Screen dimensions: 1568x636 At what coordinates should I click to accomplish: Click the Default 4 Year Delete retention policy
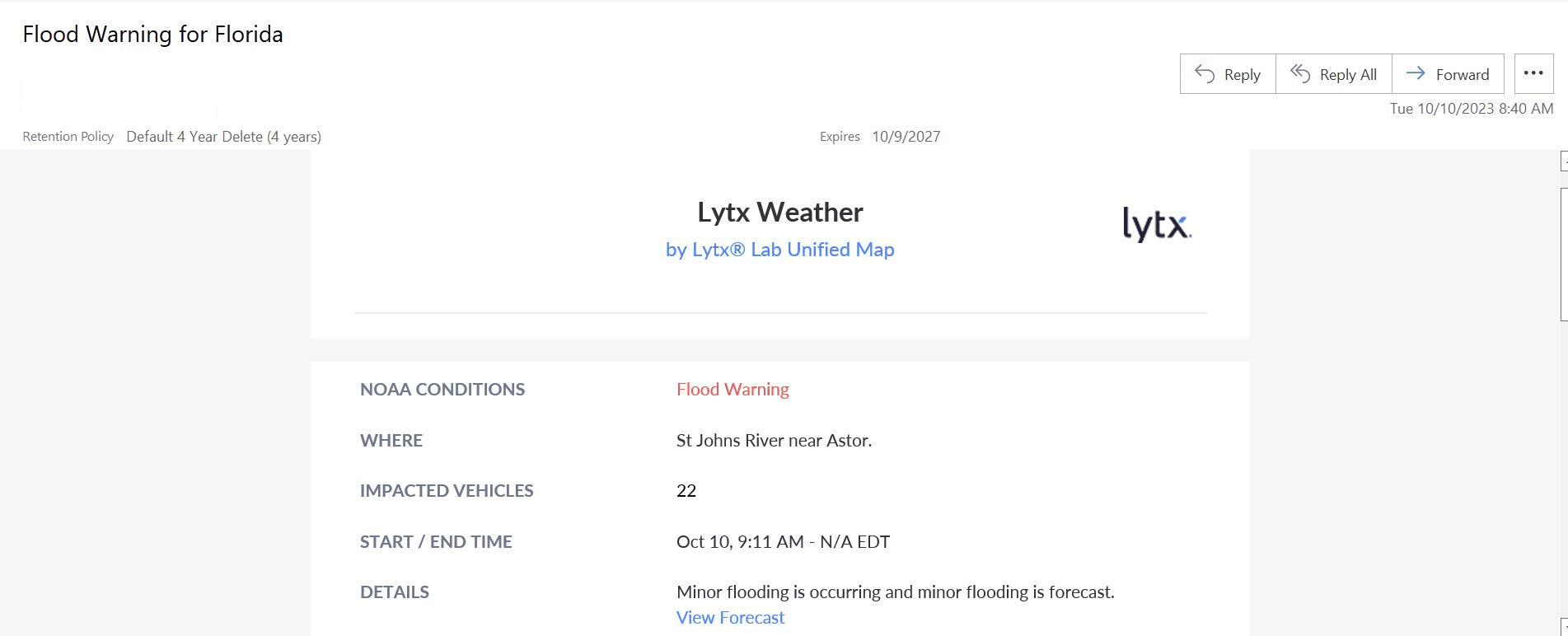point(223,137)
